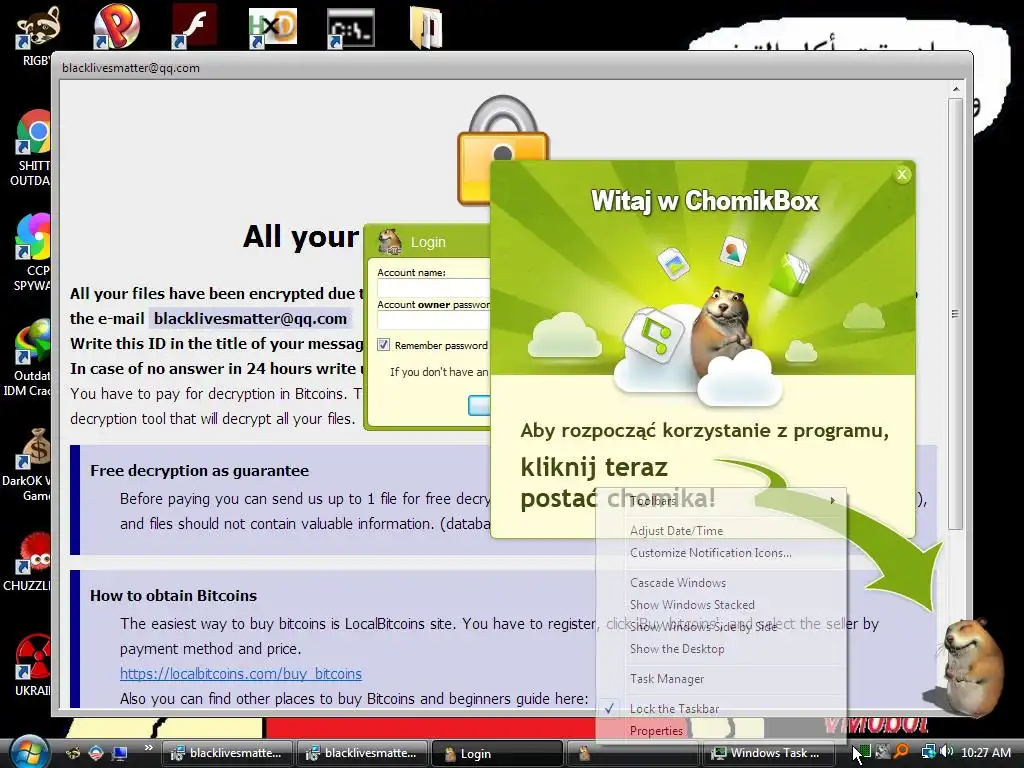Click the Show Desktop quick launch icon
Viewport: 1024px width, 768px height.
120,752
